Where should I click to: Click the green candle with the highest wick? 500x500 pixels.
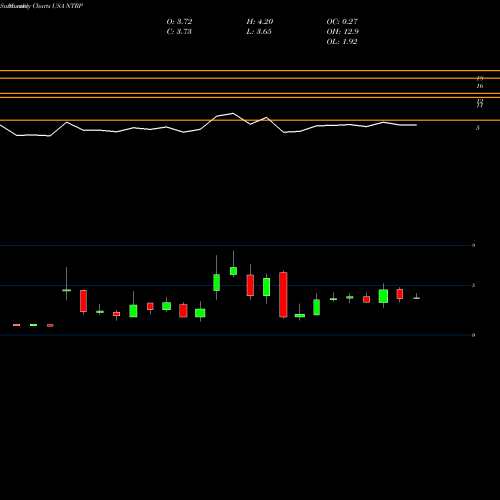pyautogui.click(x=233, y=271)
